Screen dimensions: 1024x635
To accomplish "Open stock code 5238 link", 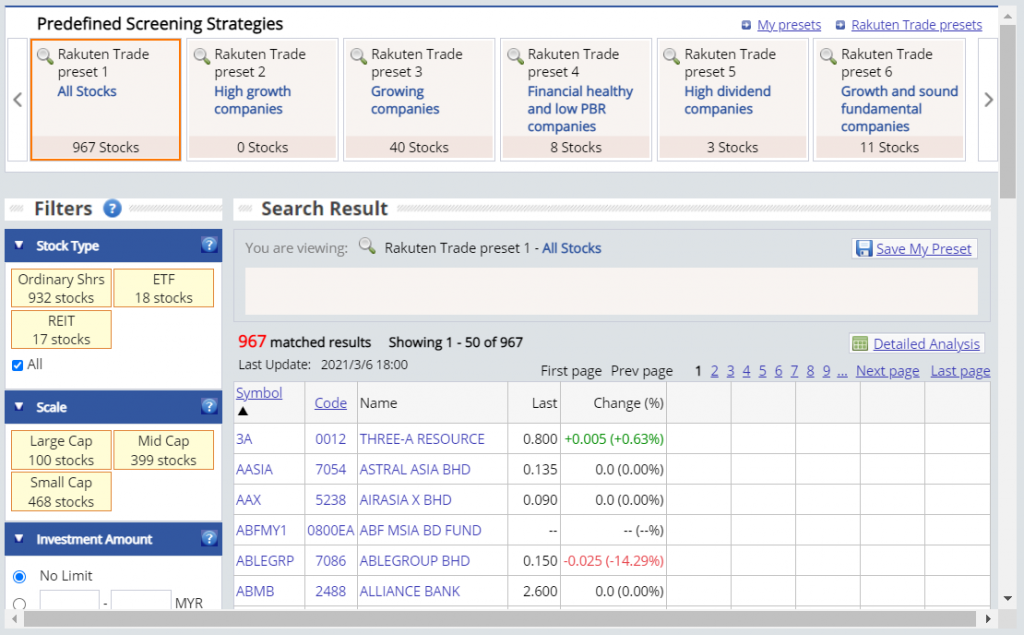I will [x=330, y=500].
